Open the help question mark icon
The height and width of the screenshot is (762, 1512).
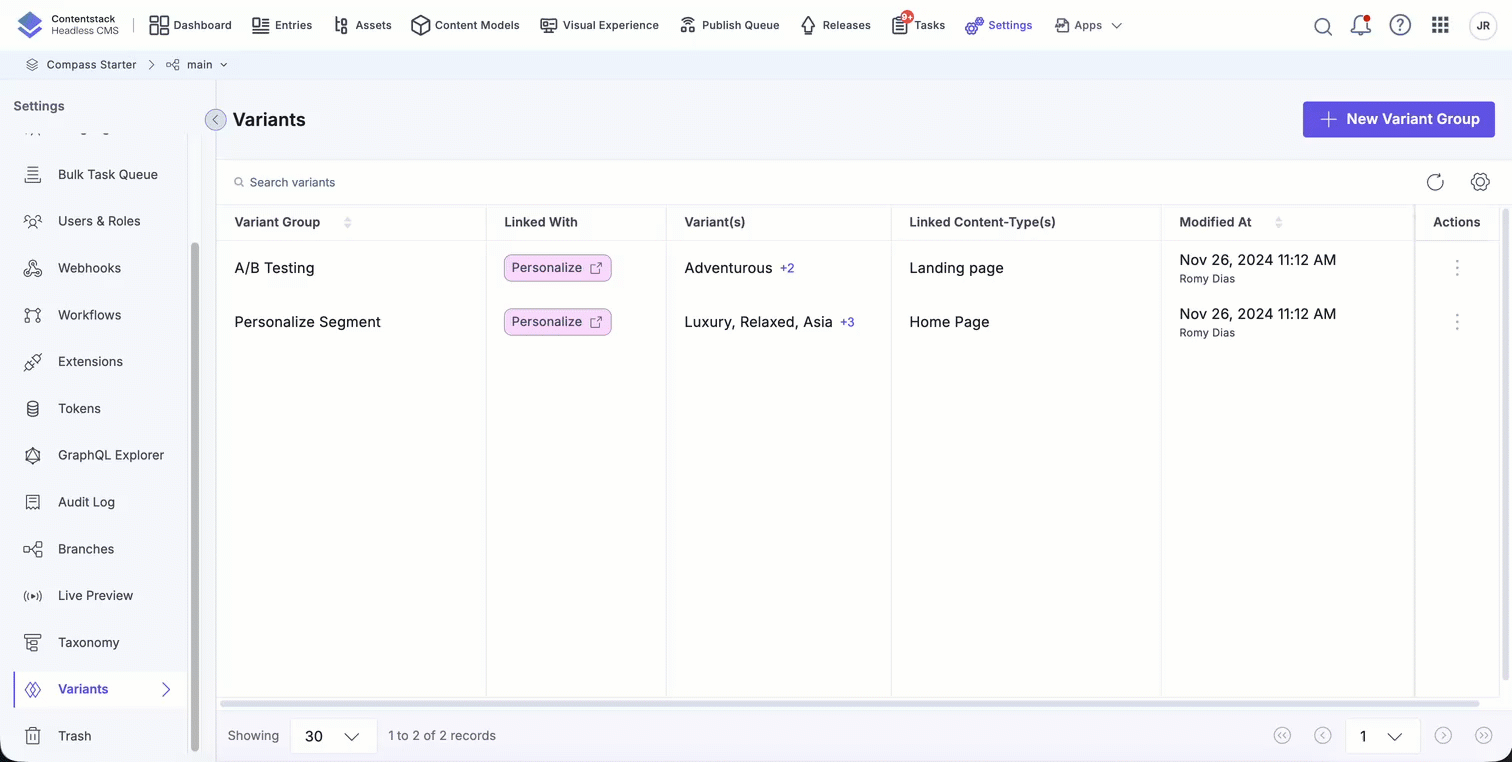pos(1400,26)
